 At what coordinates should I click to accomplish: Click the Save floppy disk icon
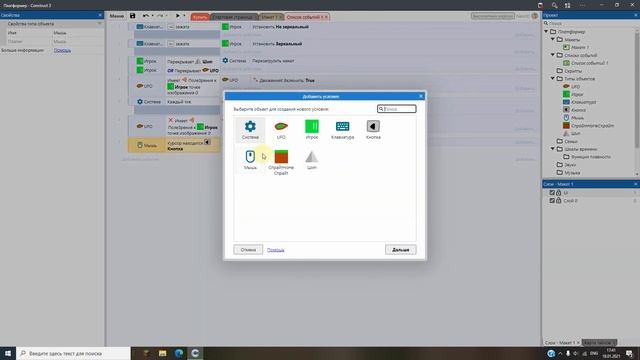click(132, 16)
